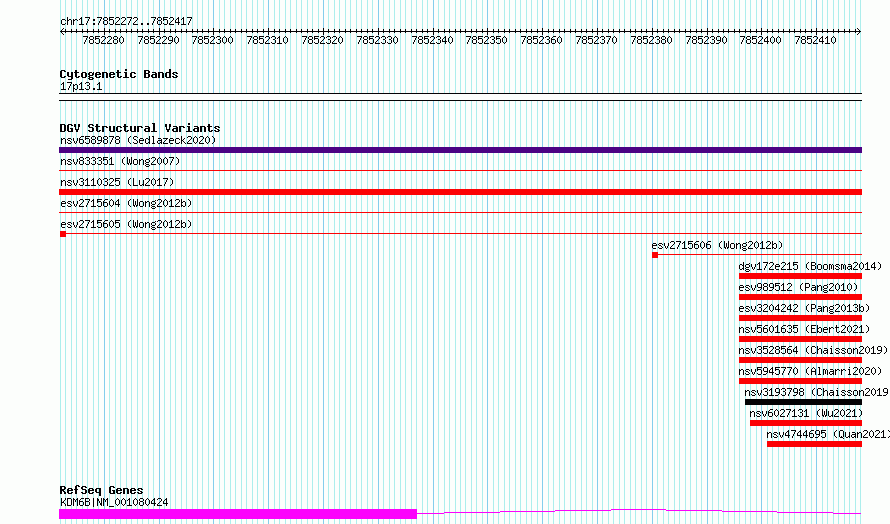Select the esv3204242 (Pang2013b) variant label
Viewport: 890px width, 524px height.
(804, 308)
